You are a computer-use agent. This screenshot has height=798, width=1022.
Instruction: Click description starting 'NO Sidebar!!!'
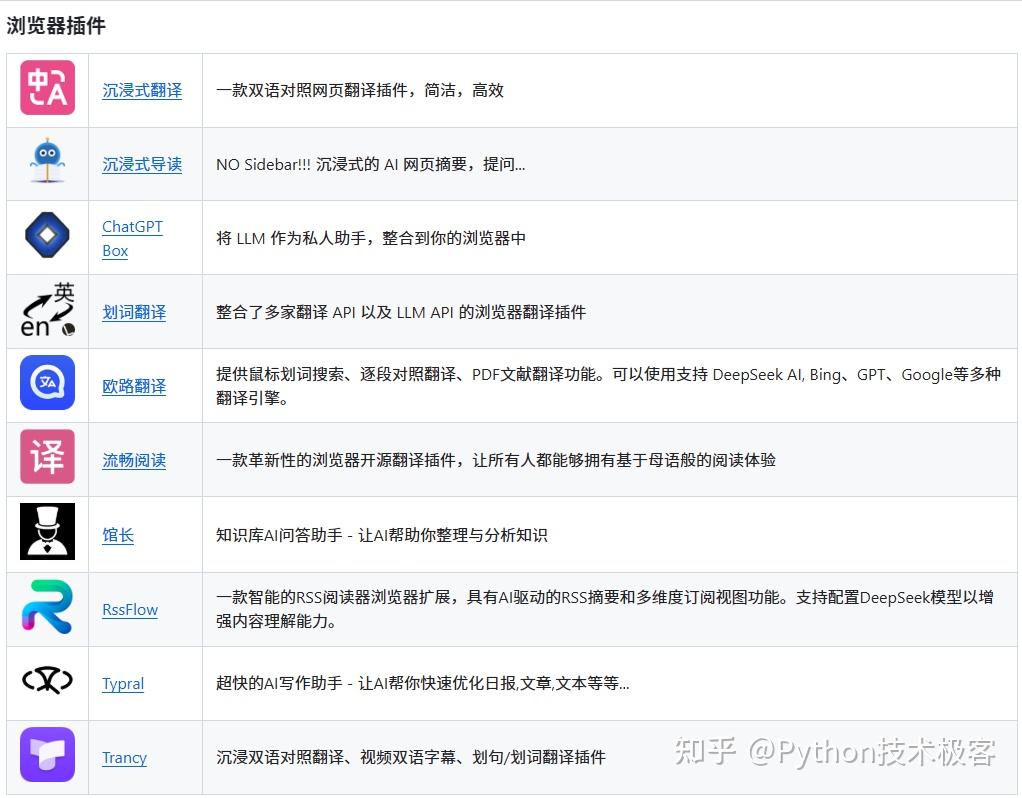pyautogui.click(x=370, y=164)
